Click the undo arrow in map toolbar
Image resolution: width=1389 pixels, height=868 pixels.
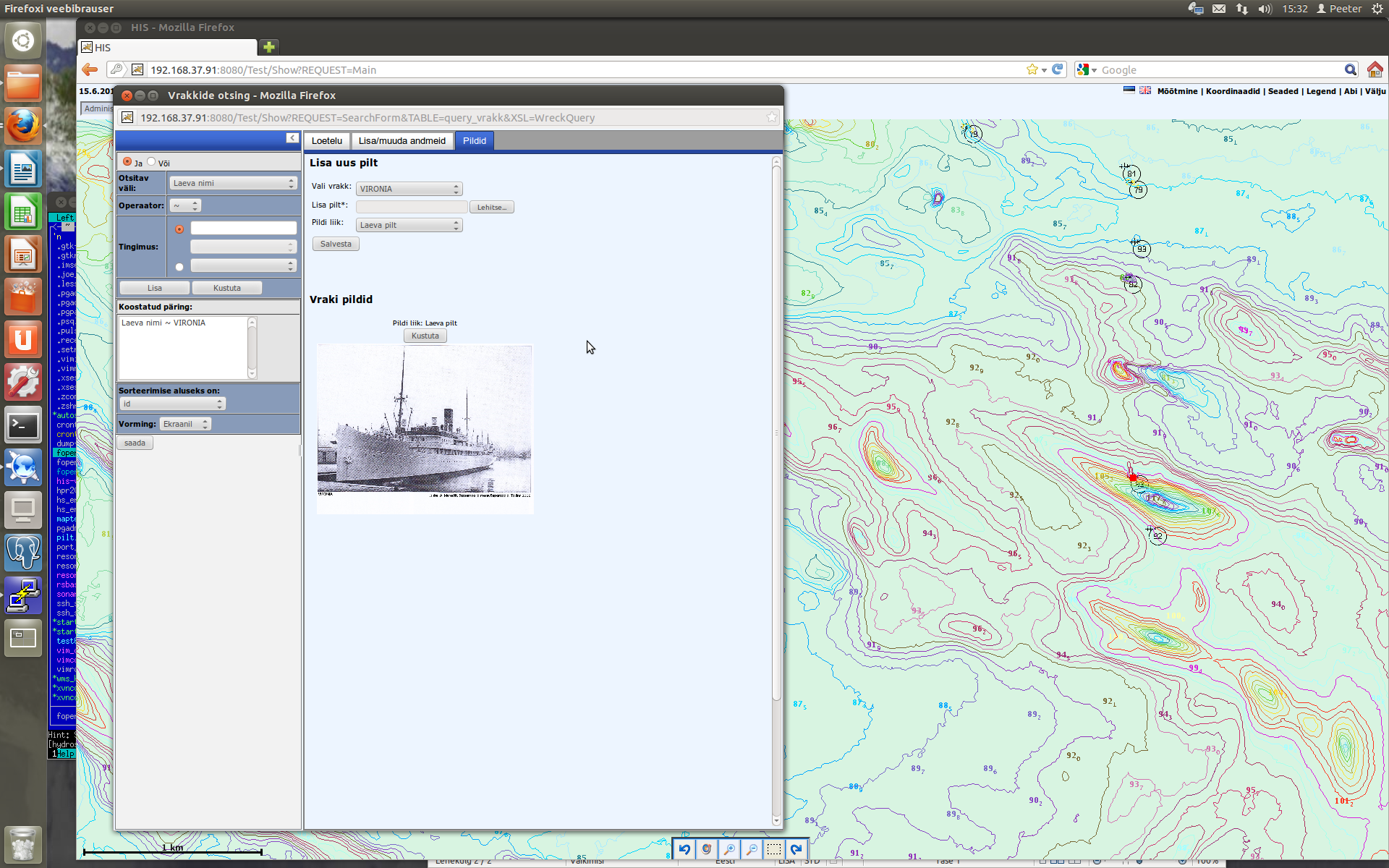click(x=684, y=848)
